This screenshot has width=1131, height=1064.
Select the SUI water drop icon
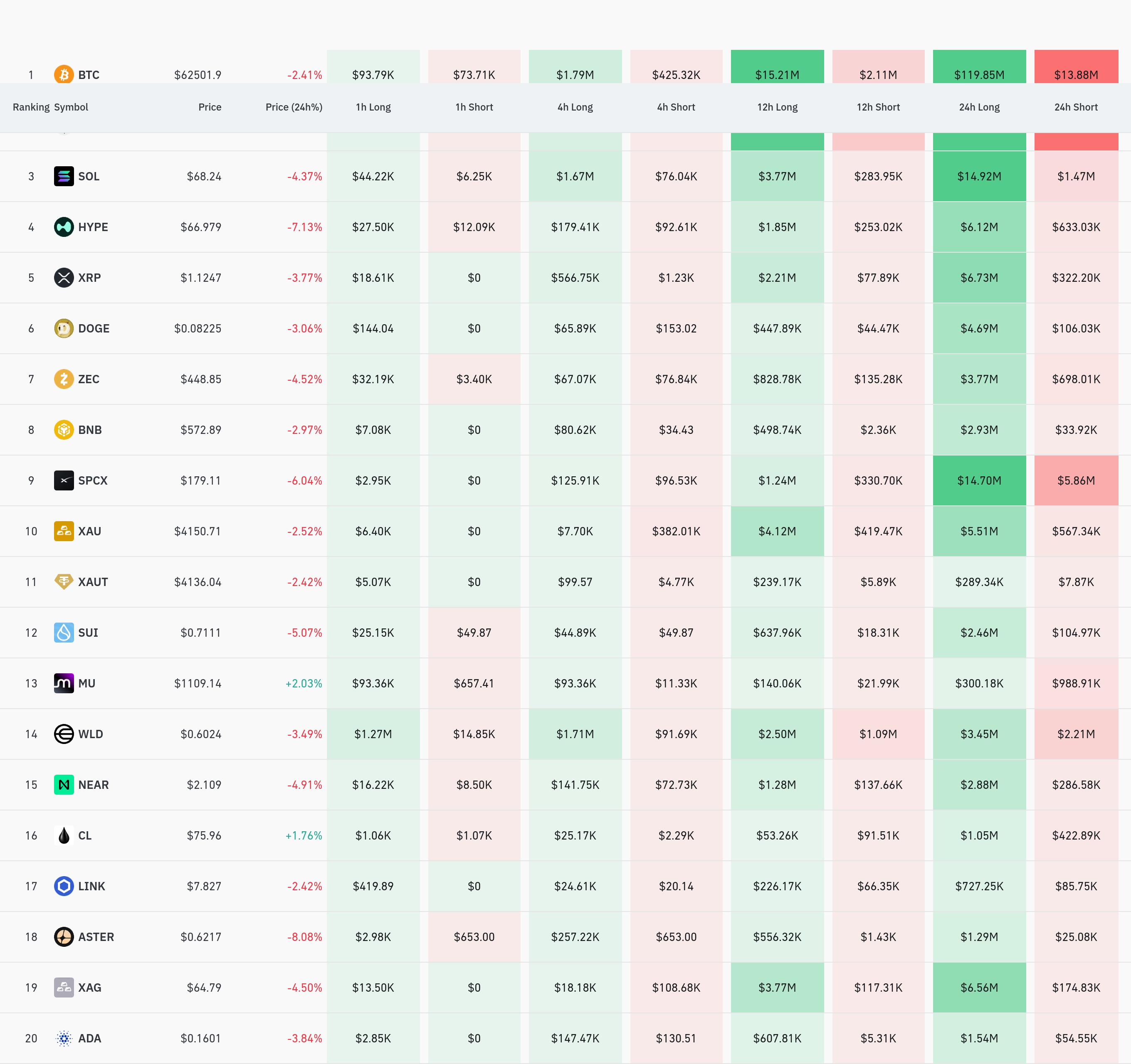click(64, 632)
